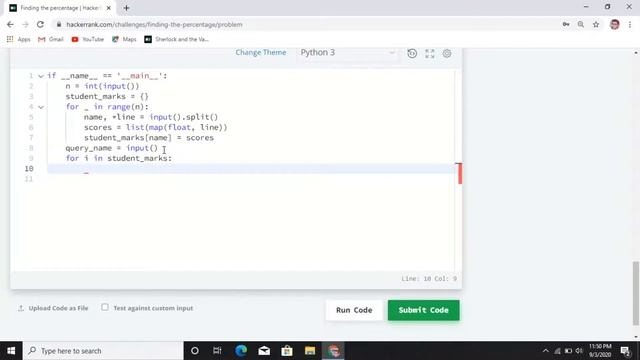Viewport: 640px width, 360px height.
Task: Open saved passwords key icon
Action: tap(566, 24)
